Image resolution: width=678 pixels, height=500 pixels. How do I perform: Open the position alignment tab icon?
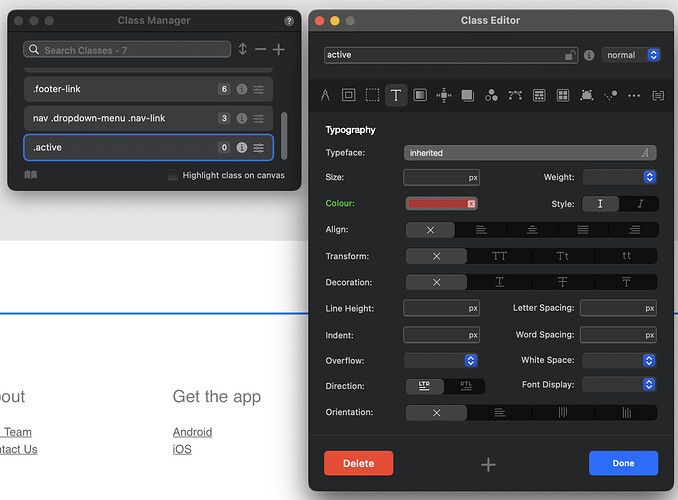[x=444, y=95]
